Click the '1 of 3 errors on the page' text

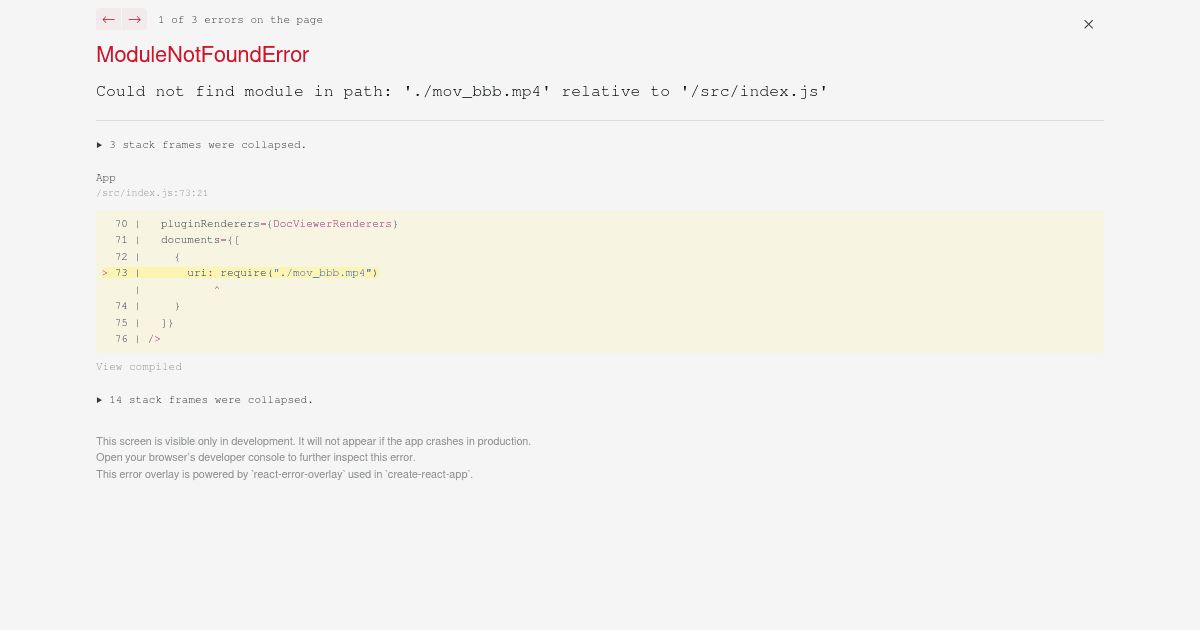pyautogui.click(x=240, y=20)
